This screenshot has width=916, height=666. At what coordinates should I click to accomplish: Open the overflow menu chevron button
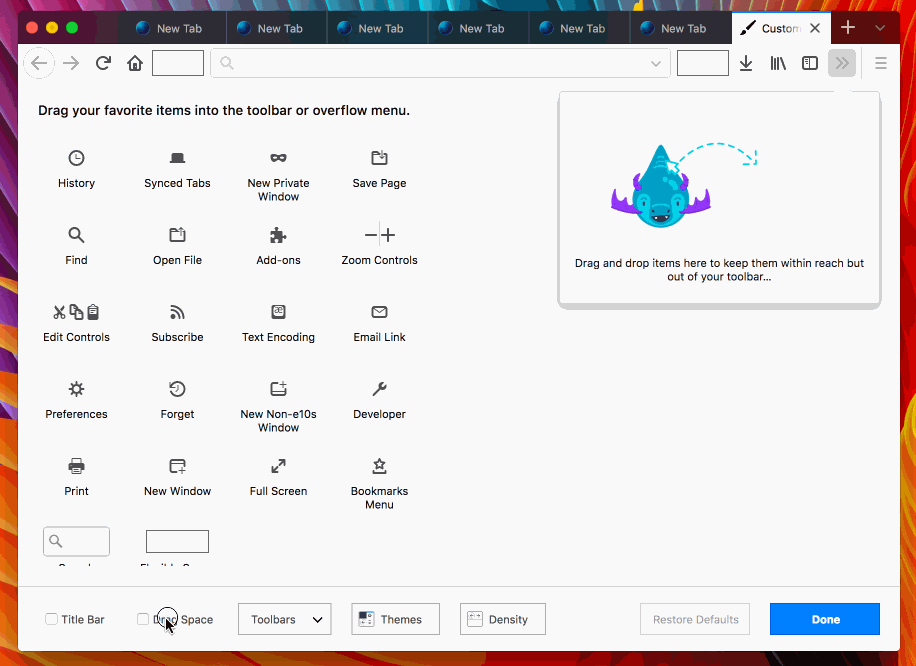coord(842,63)
